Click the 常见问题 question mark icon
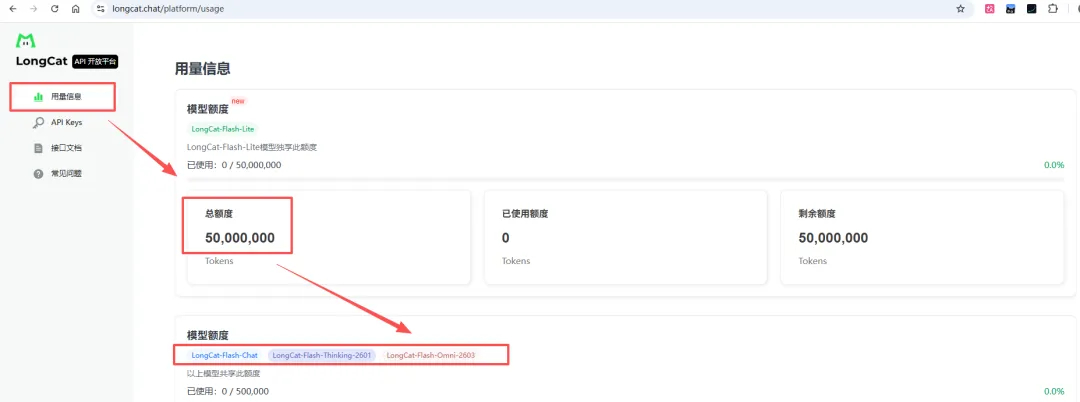Image resolution: width=1080 pixels, height=402 pixels. [39, 173]
